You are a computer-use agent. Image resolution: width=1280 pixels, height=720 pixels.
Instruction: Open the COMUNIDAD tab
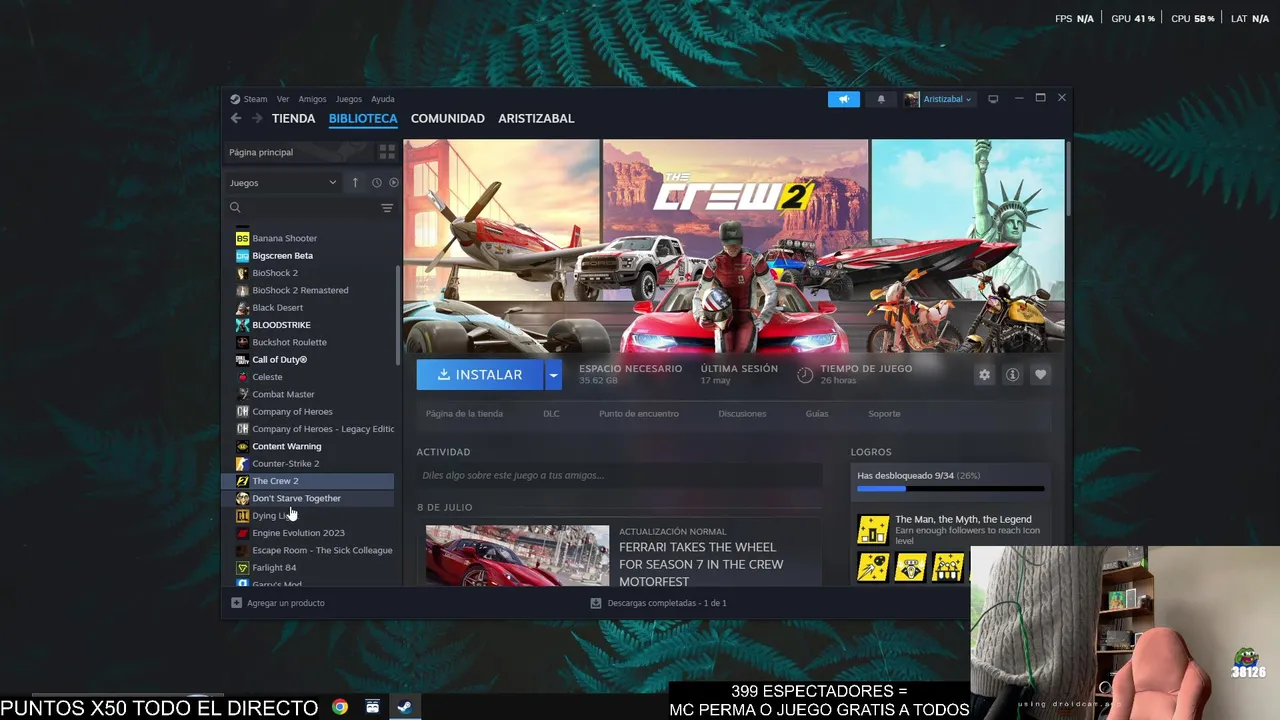(447, 118)
